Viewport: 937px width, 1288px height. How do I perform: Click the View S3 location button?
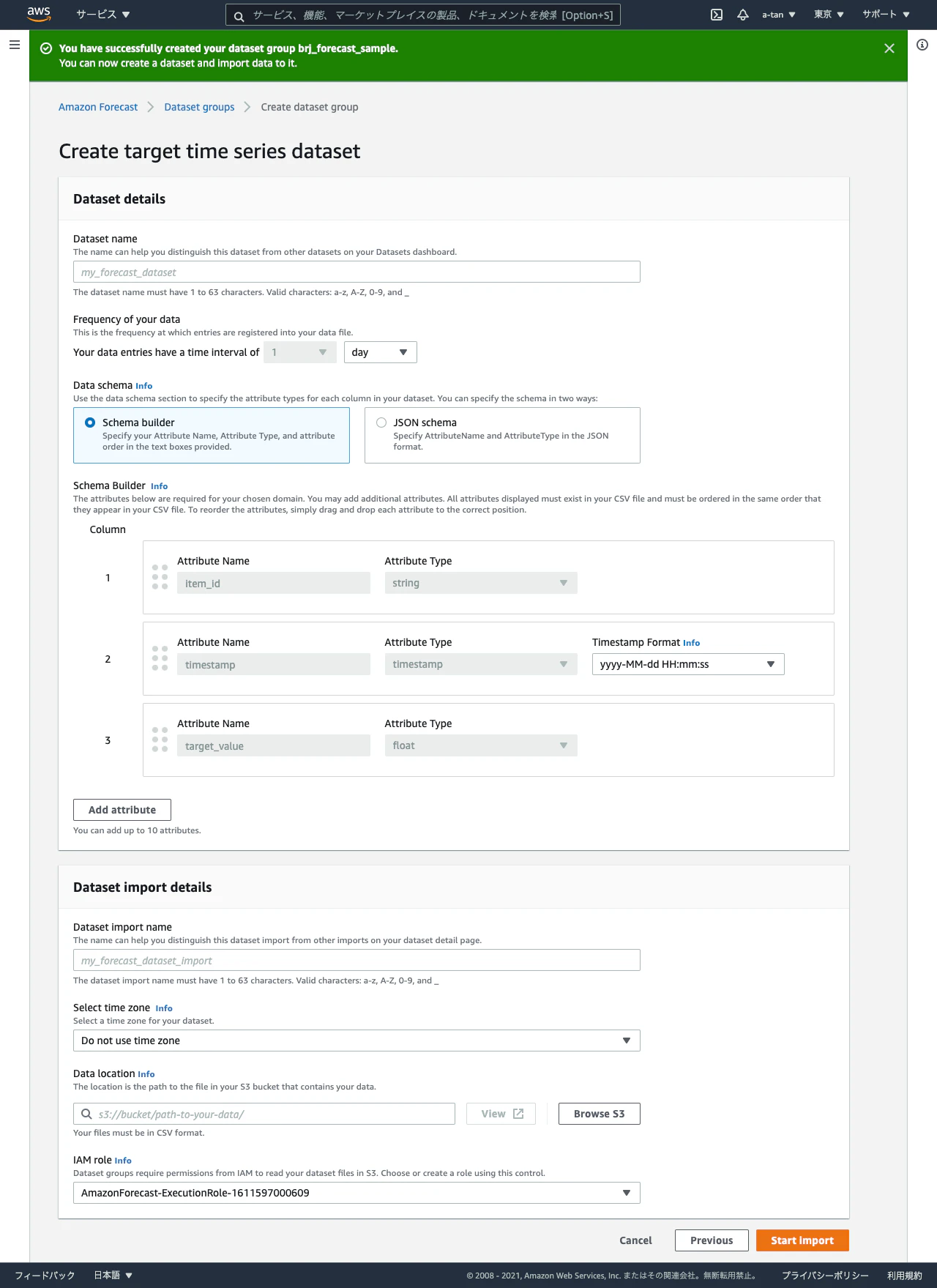pos(501,1114)
